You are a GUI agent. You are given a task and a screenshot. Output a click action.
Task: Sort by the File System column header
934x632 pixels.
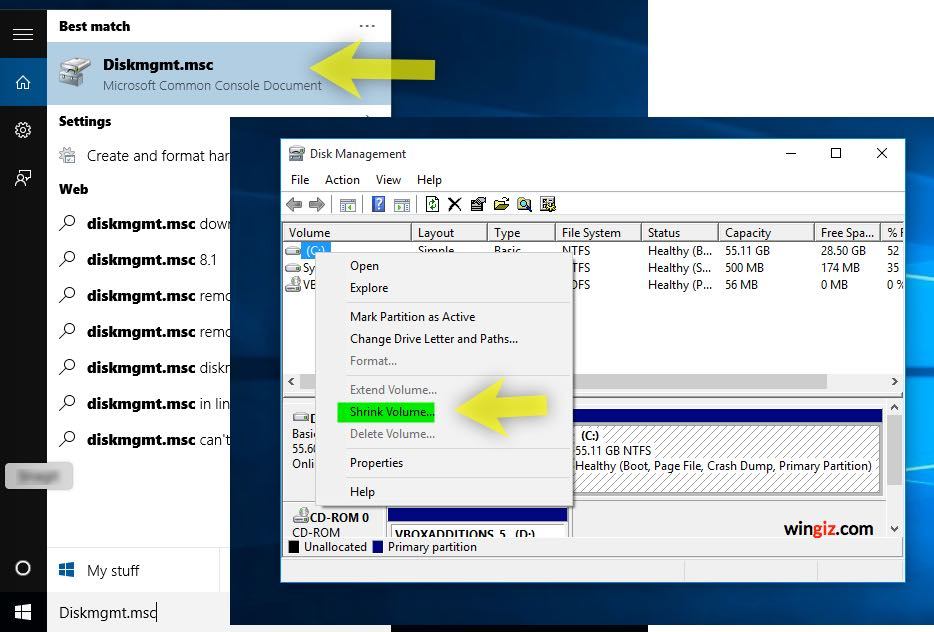pyautogui.click(x=598, y=232)
